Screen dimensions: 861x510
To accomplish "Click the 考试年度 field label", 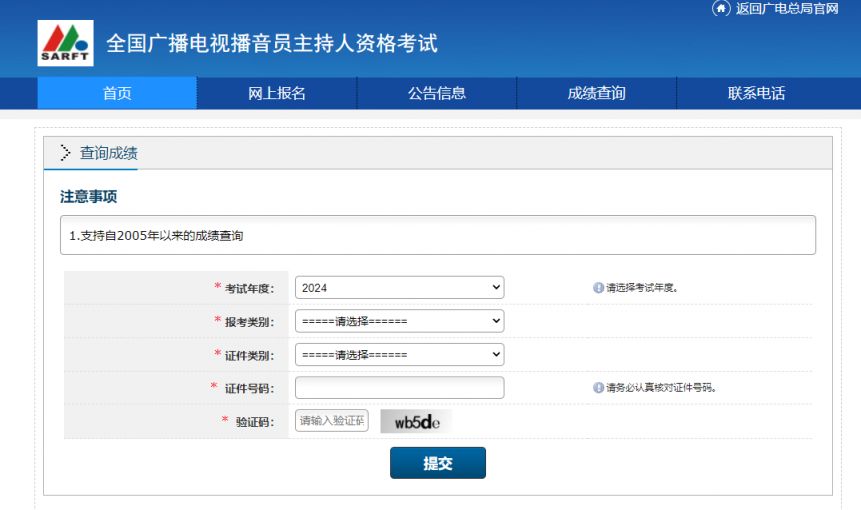I will click(x=249, y=288).
